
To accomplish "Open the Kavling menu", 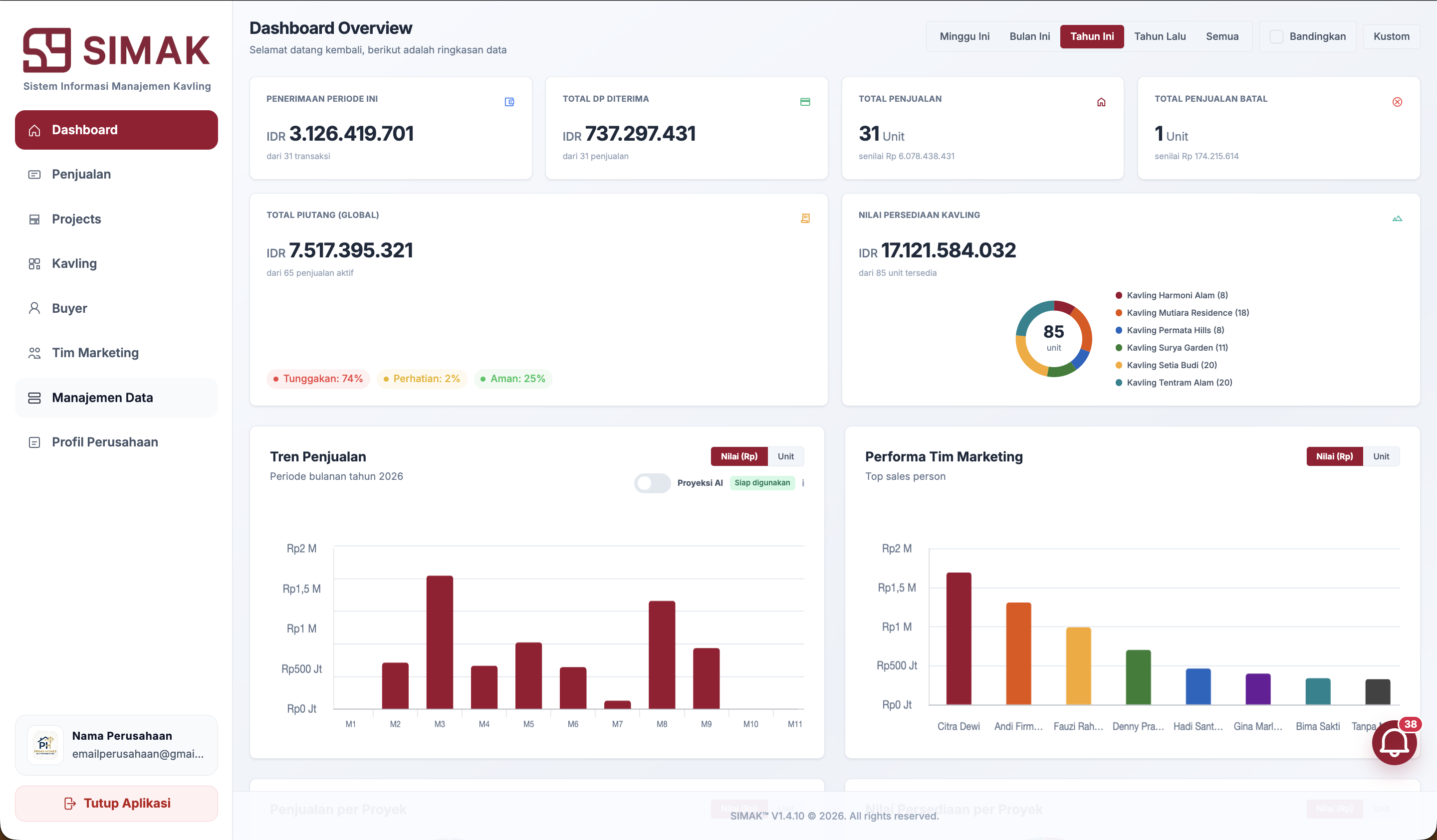I will 116,264.
